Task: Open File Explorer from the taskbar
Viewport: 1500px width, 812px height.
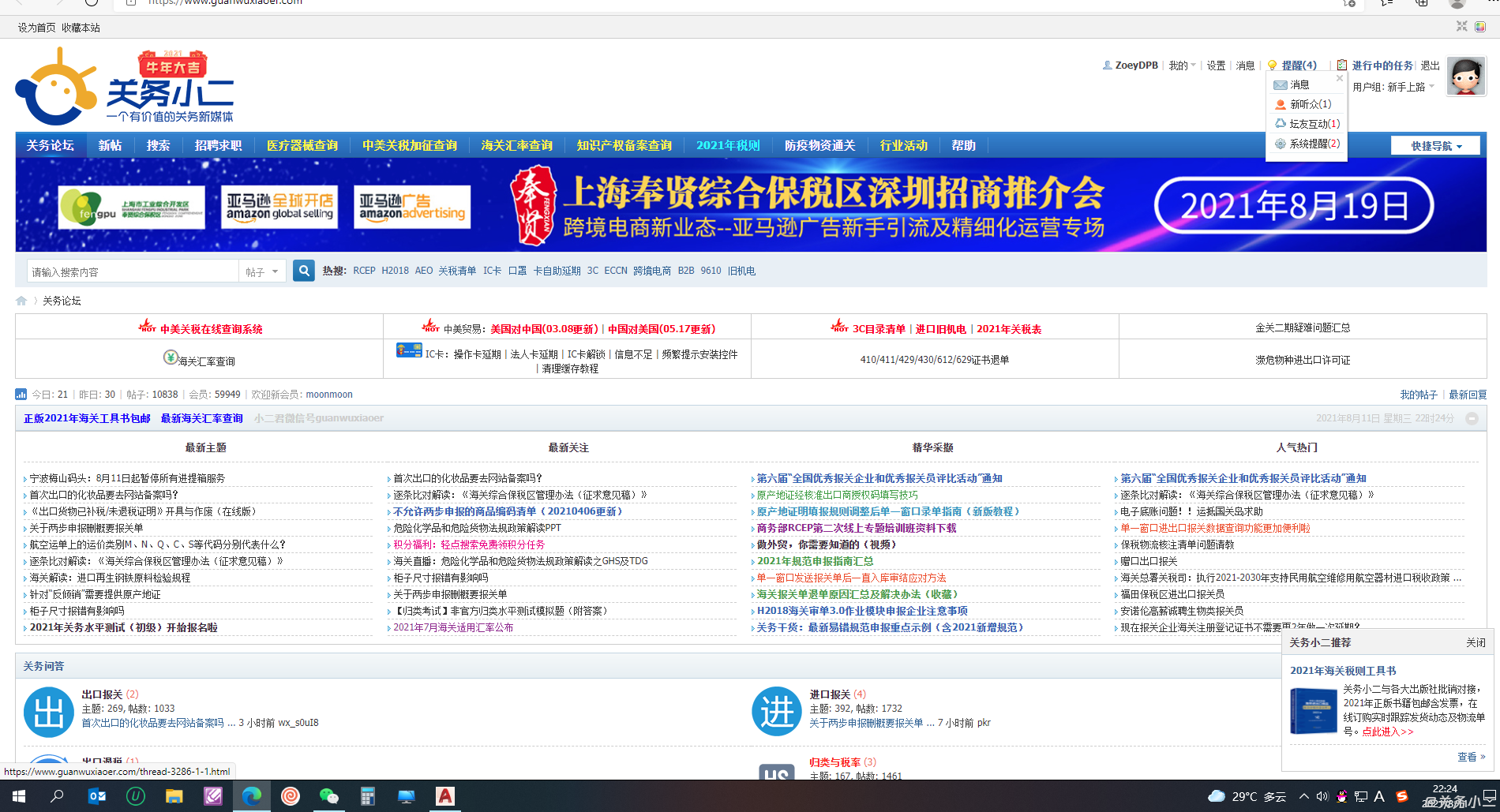Action: (174, 796)
